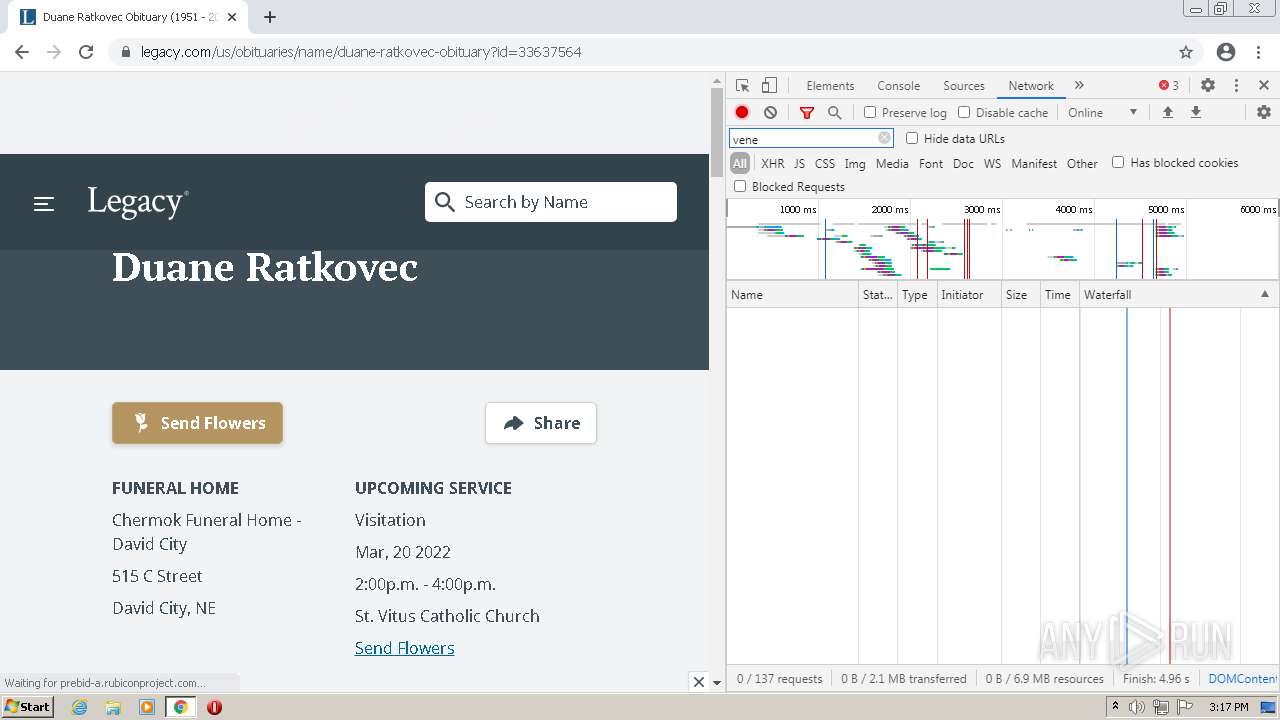Sort requests by Name column
Viewport: 1280px width, 720px height.
coord(792,295)
